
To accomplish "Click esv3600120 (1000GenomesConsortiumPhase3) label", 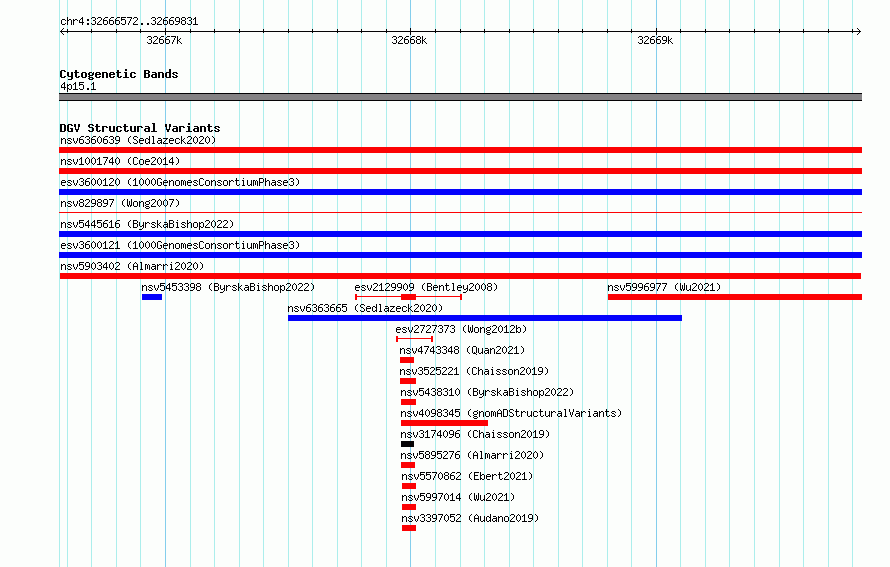I will pyautogui.click(x=180, y=182).
